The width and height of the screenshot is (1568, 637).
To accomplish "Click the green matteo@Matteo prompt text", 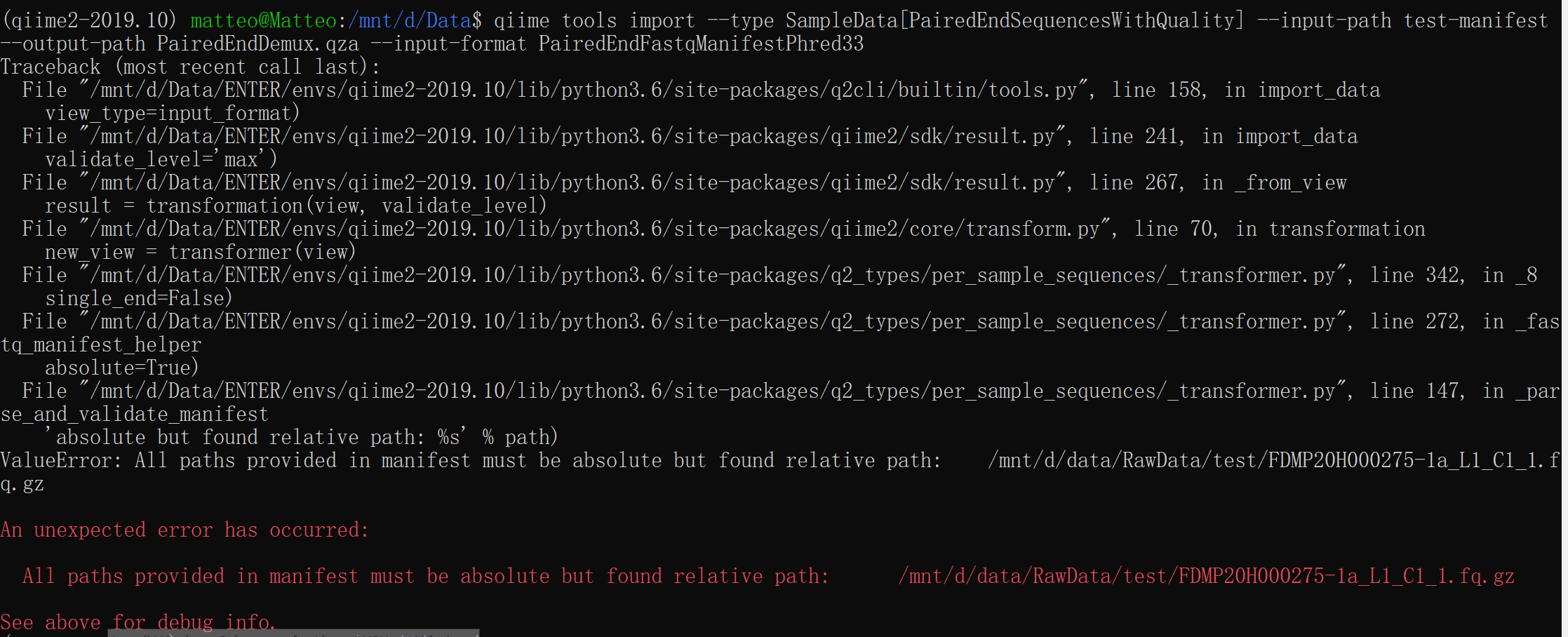I will click(263, 20).
